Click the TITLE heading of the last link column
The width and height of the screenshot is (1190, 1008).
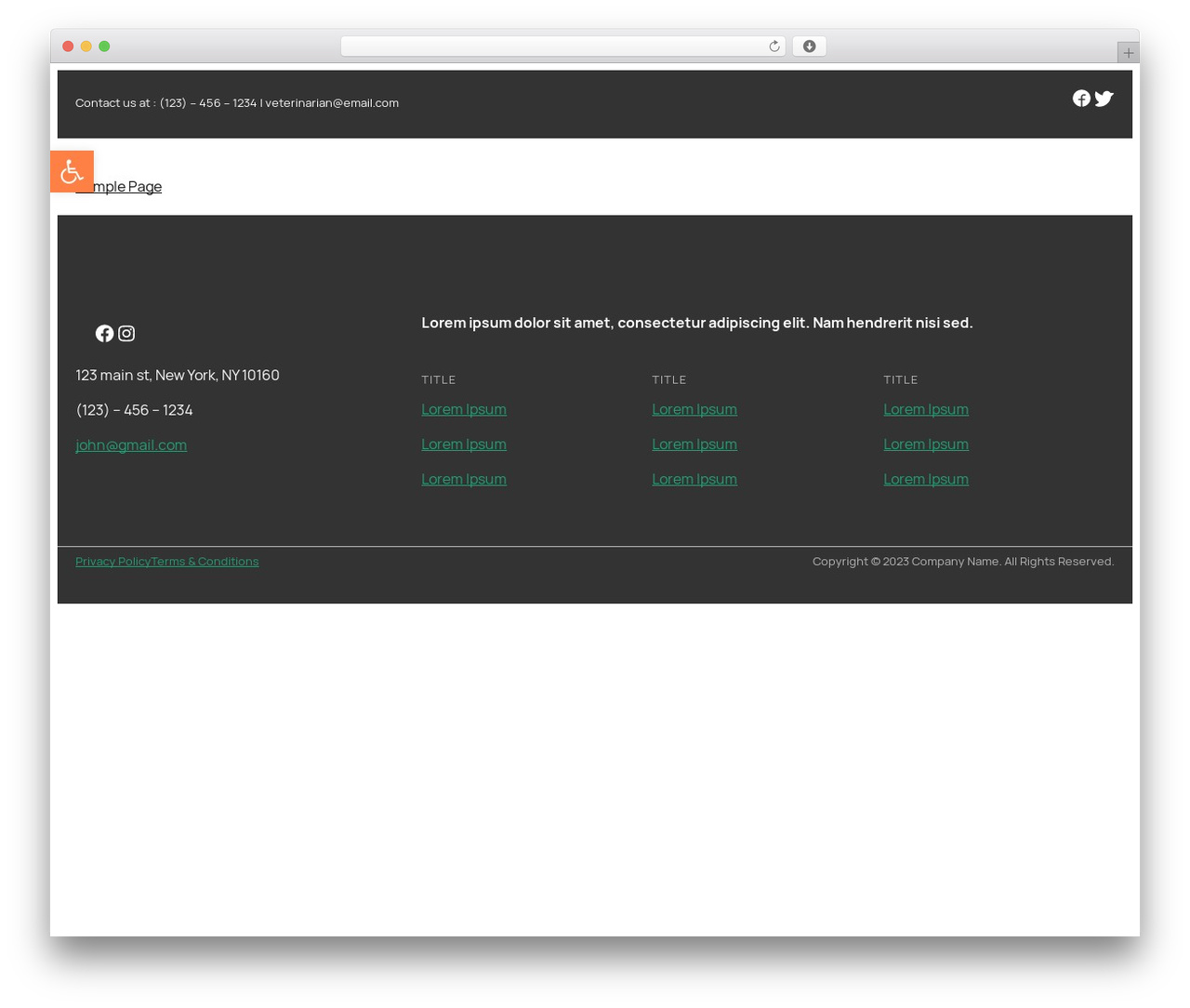click(x=901, y=380)
